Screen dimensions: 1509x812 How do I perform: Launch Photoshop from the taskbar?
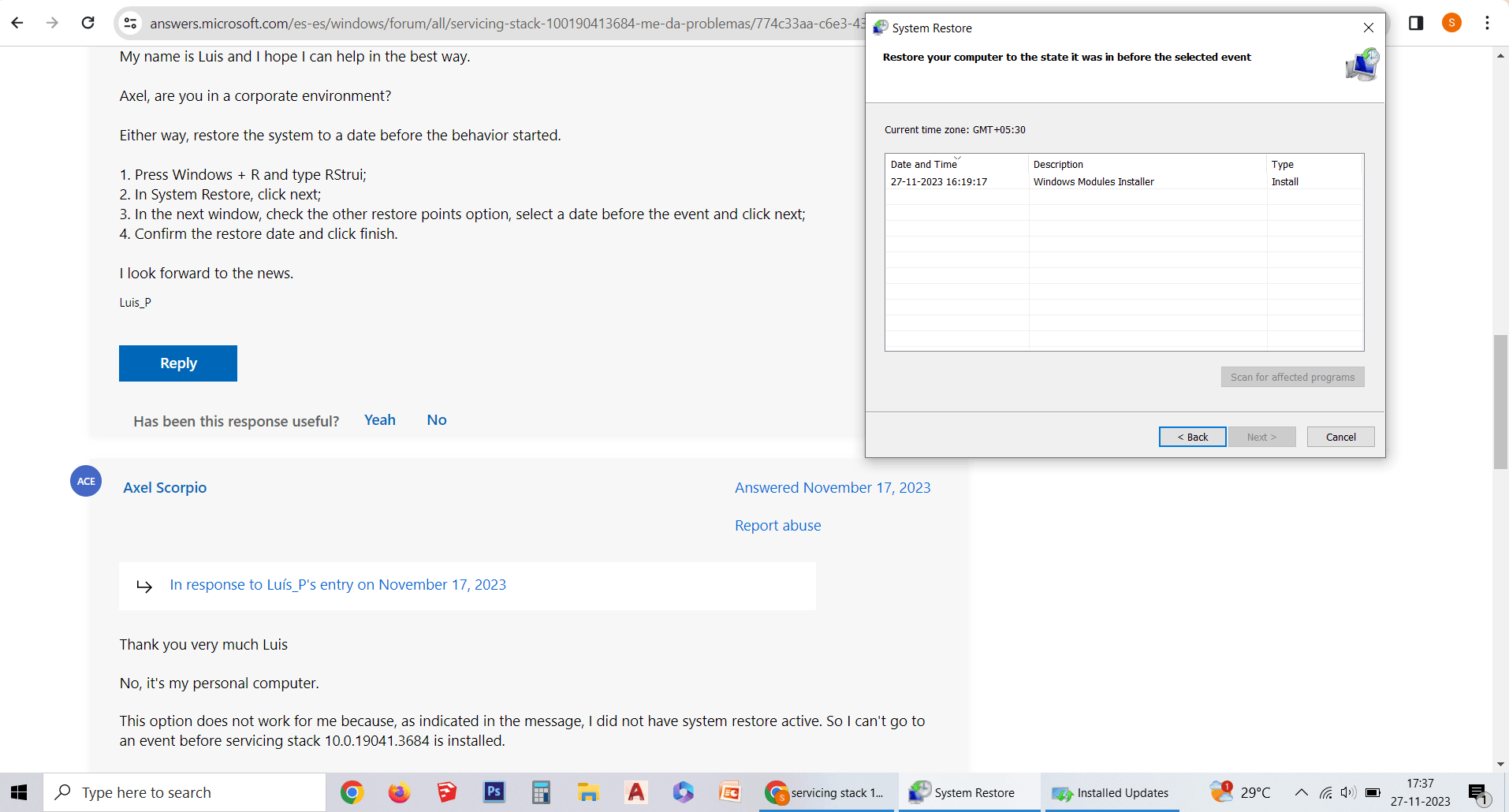tap(494, 792)
